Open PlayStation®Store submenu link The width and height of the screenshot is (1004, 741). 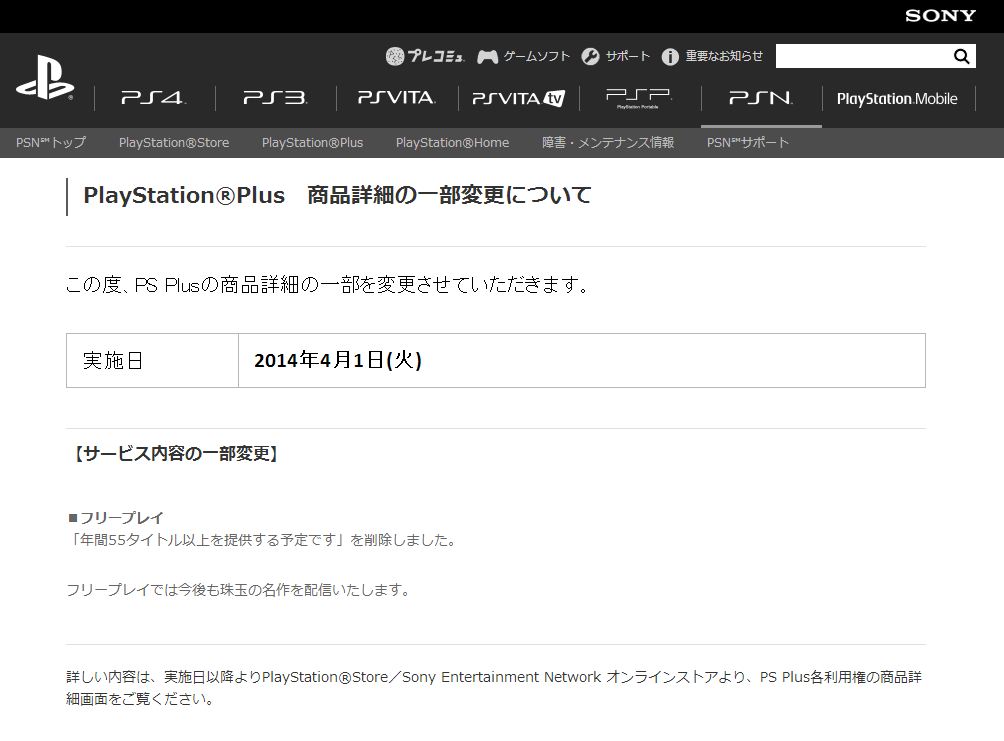point(174,142)
